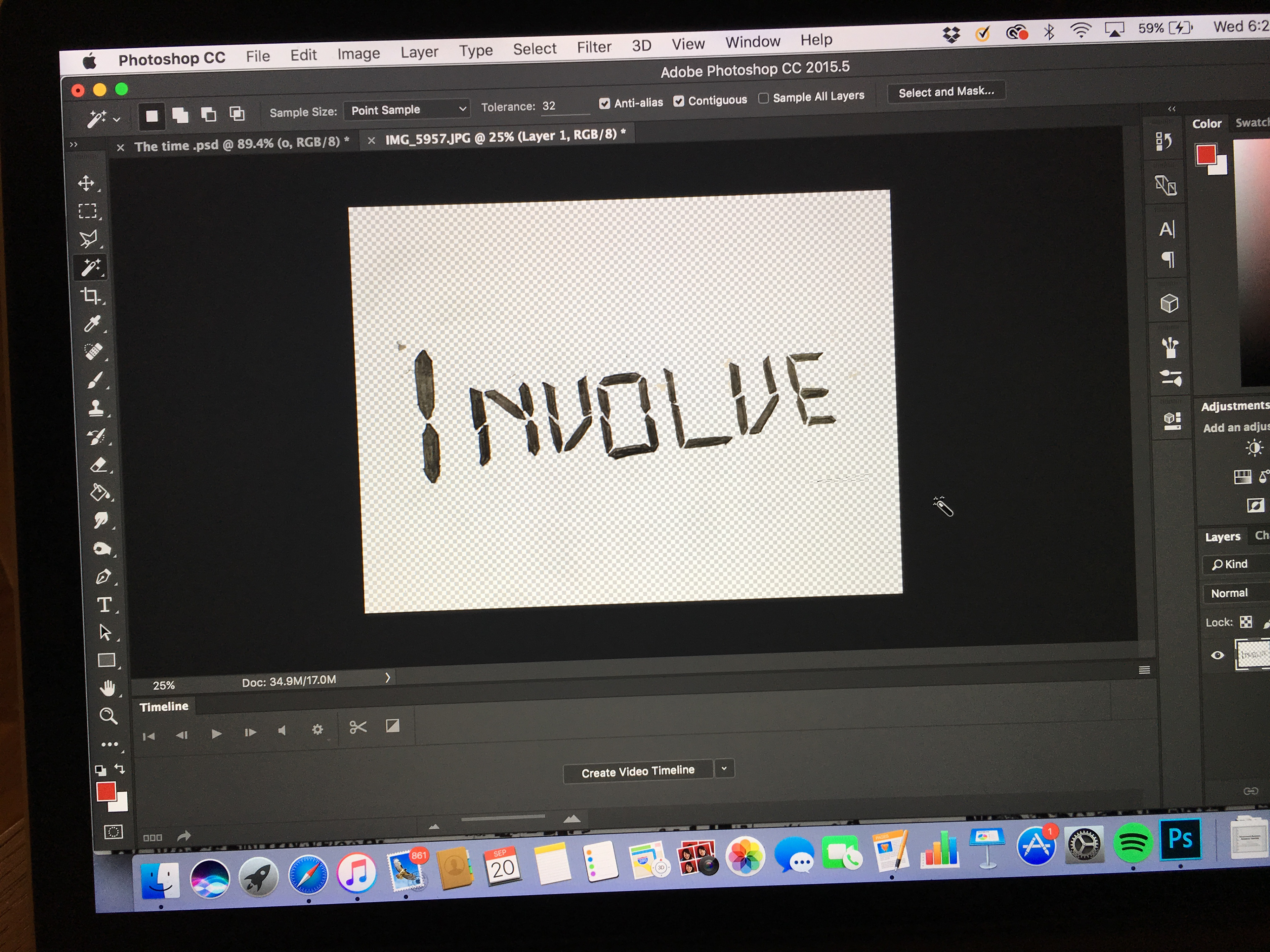Select the Pen tool
The height and width of the screenshot is (952, 1270).
(x=103, y=577)
